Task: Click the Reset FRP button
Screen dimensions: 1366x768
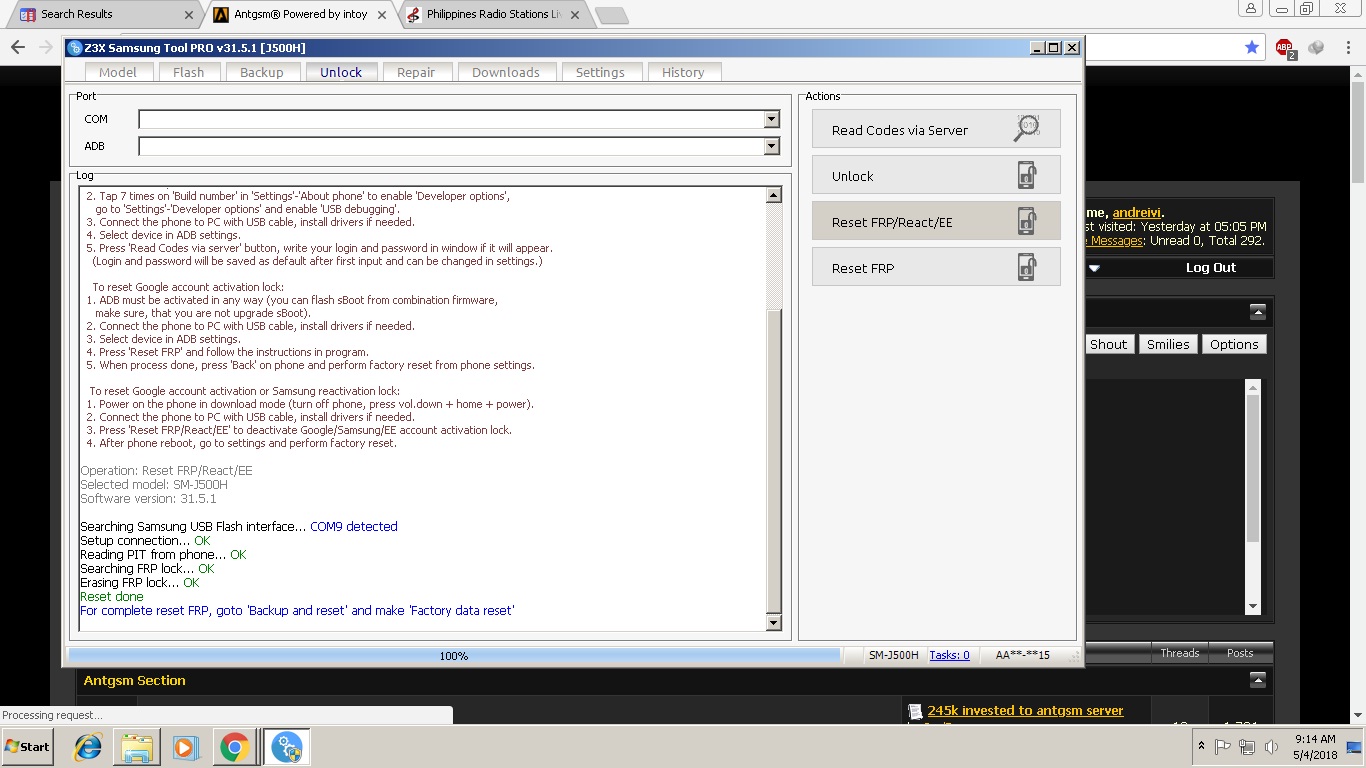Action: point(936,267)
